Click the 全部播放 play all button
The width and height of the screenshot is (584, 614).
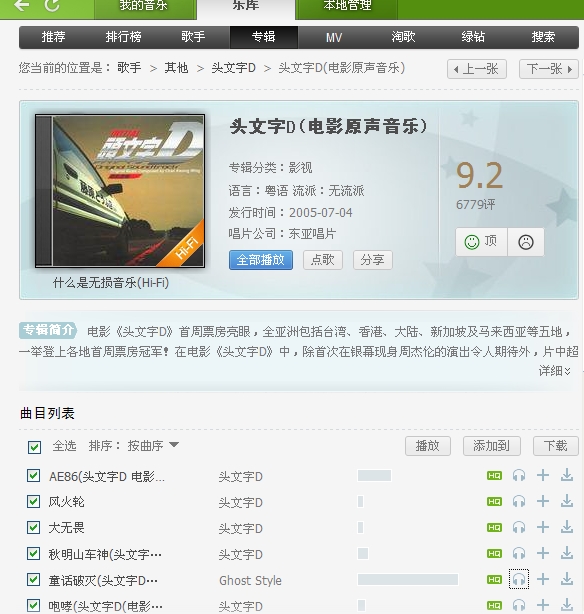261,260
